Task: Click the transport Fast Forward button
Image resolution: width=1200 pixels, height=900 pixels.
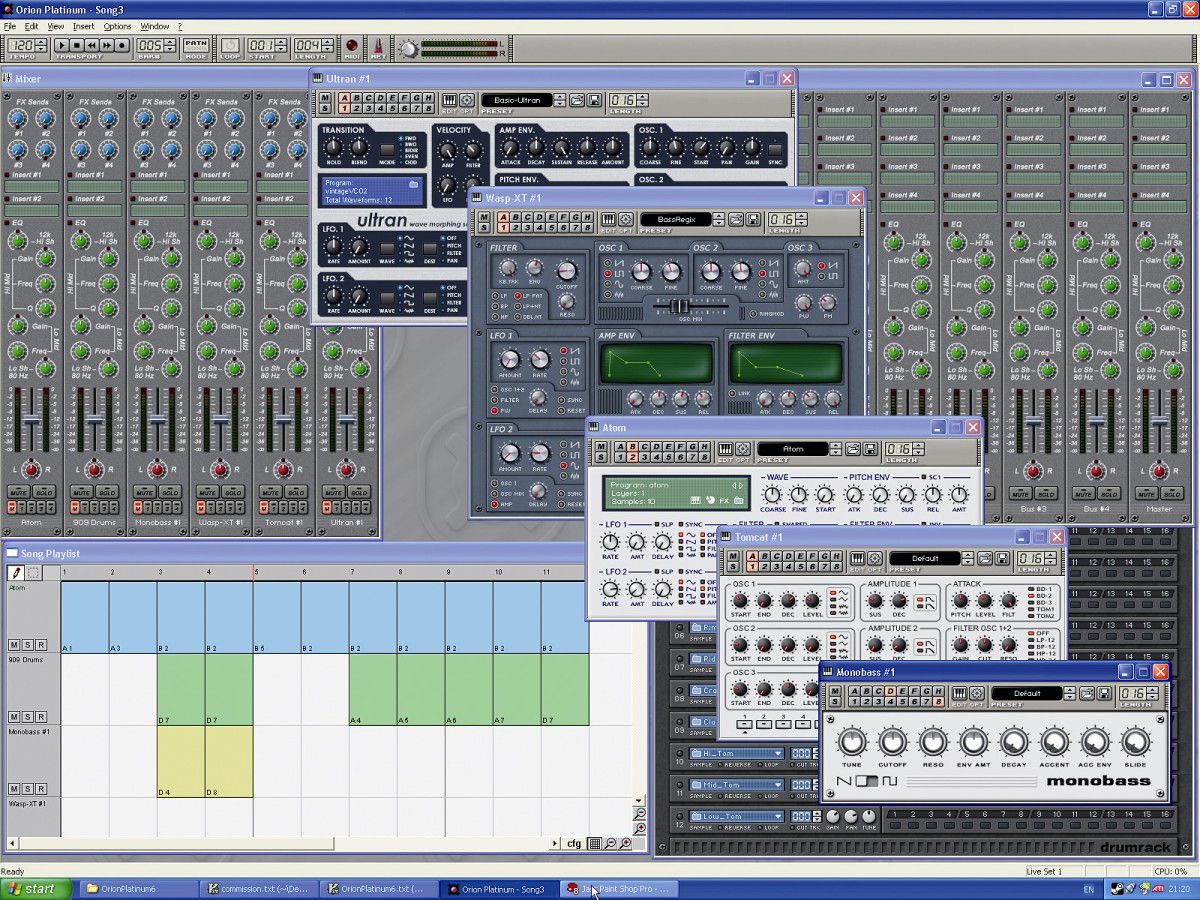Action: pyautogui.click(x=106, y=45)
